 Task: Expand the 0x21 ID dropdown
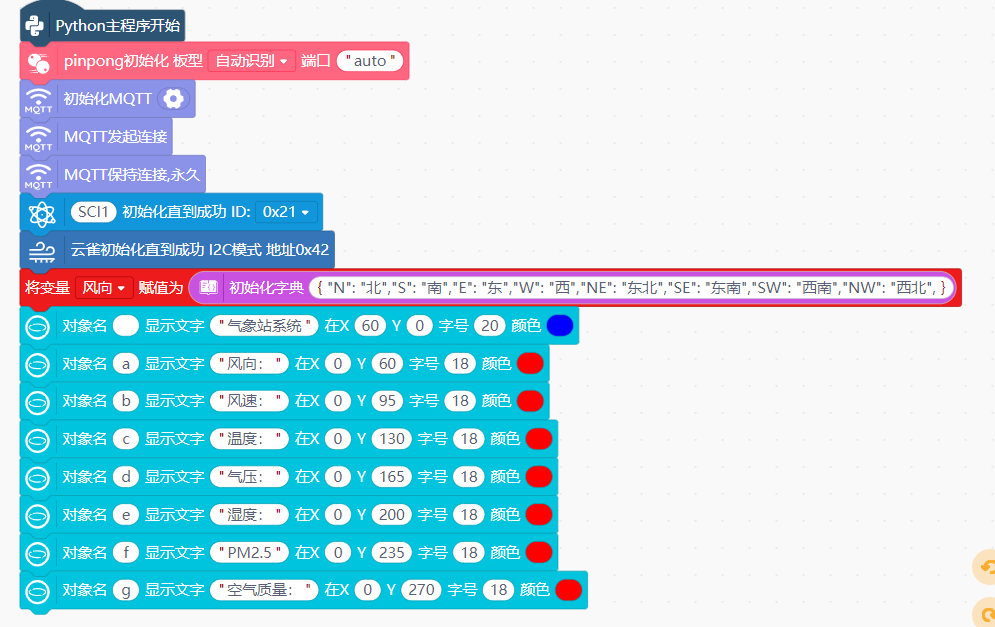point(287,212)
